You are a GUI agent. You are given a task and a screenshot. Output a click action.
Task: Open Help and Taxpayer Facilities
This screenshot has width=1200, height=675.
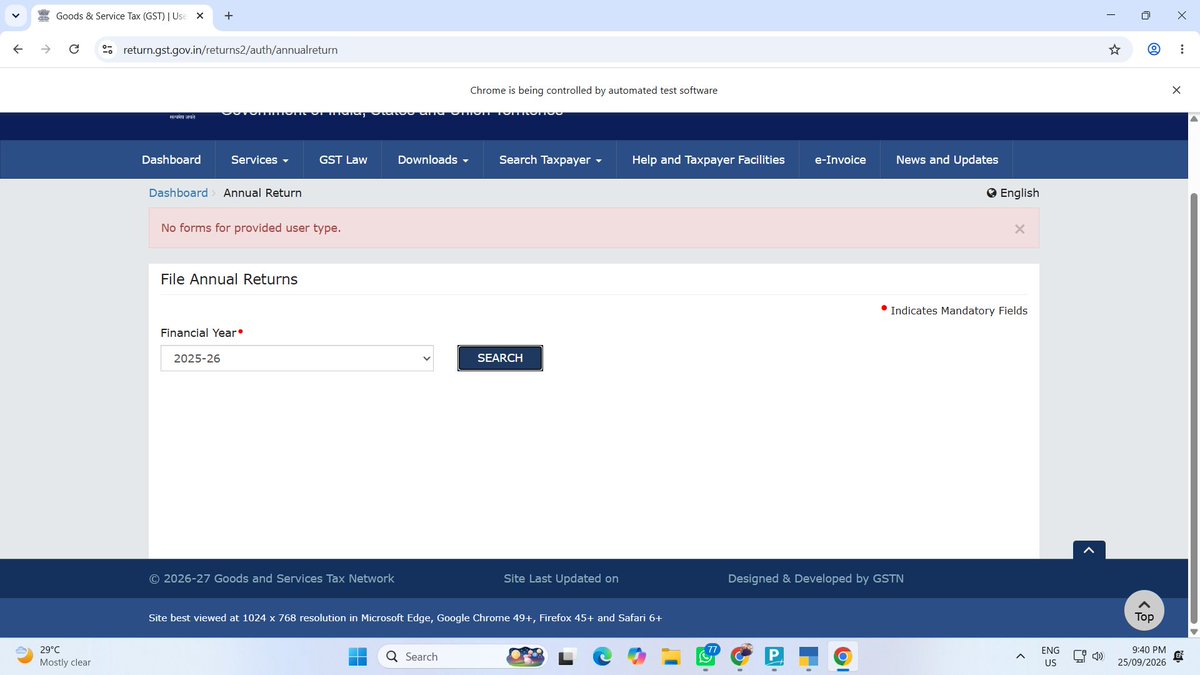point(708,160)
